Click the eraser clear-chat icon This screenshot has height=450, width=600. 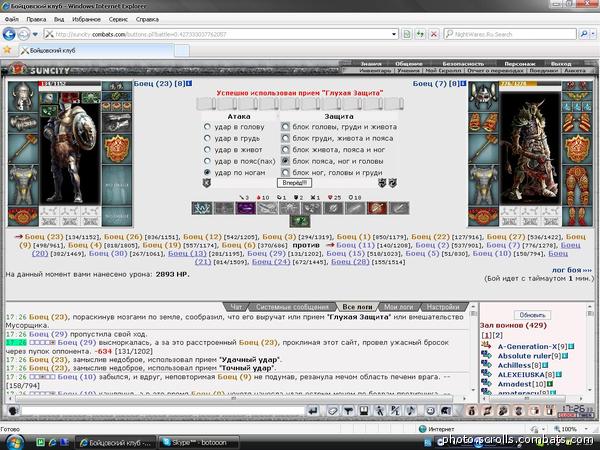[333, 411]
